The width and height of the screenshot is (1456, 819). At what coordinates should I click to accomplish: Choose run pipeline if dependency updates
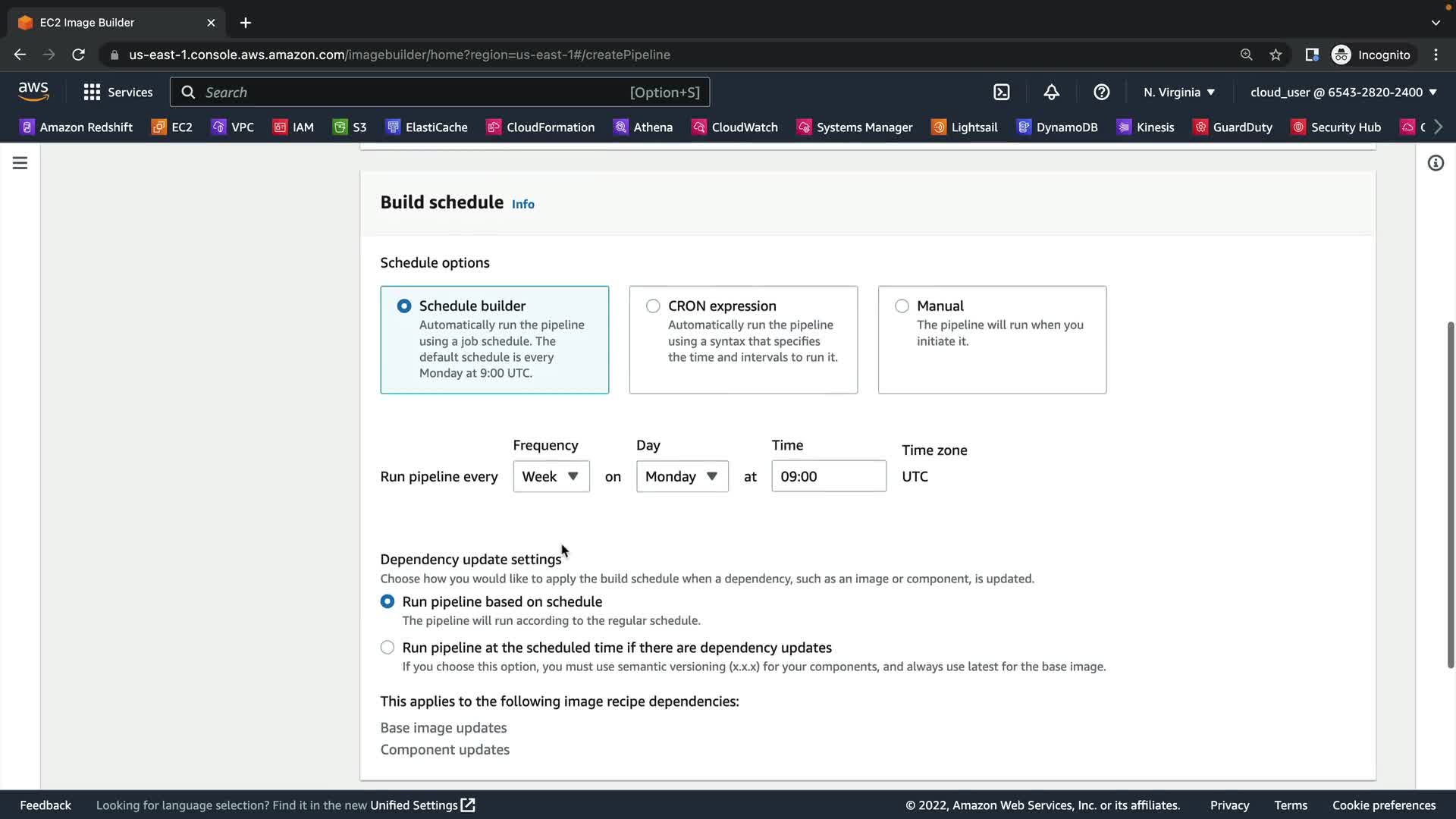point(388,648)
